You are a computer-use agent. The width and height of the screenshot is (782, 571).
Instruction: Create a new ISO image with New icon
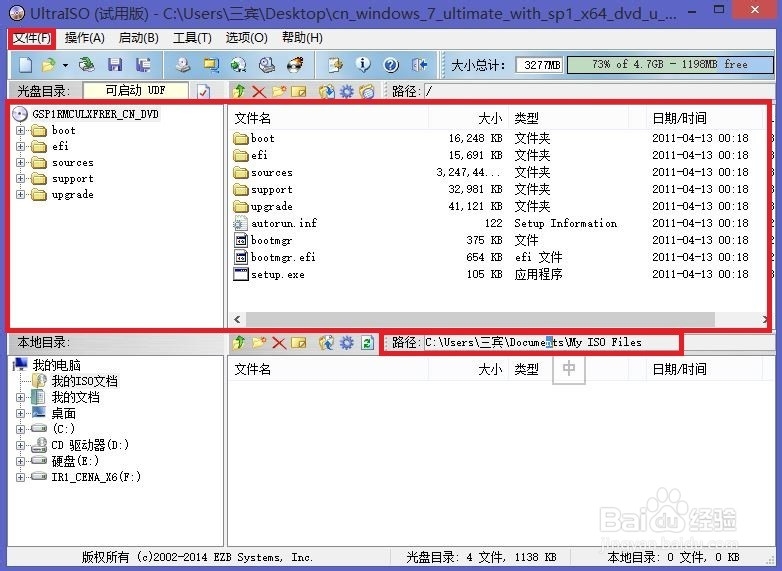pyautogui.click(x=25, y=65)
